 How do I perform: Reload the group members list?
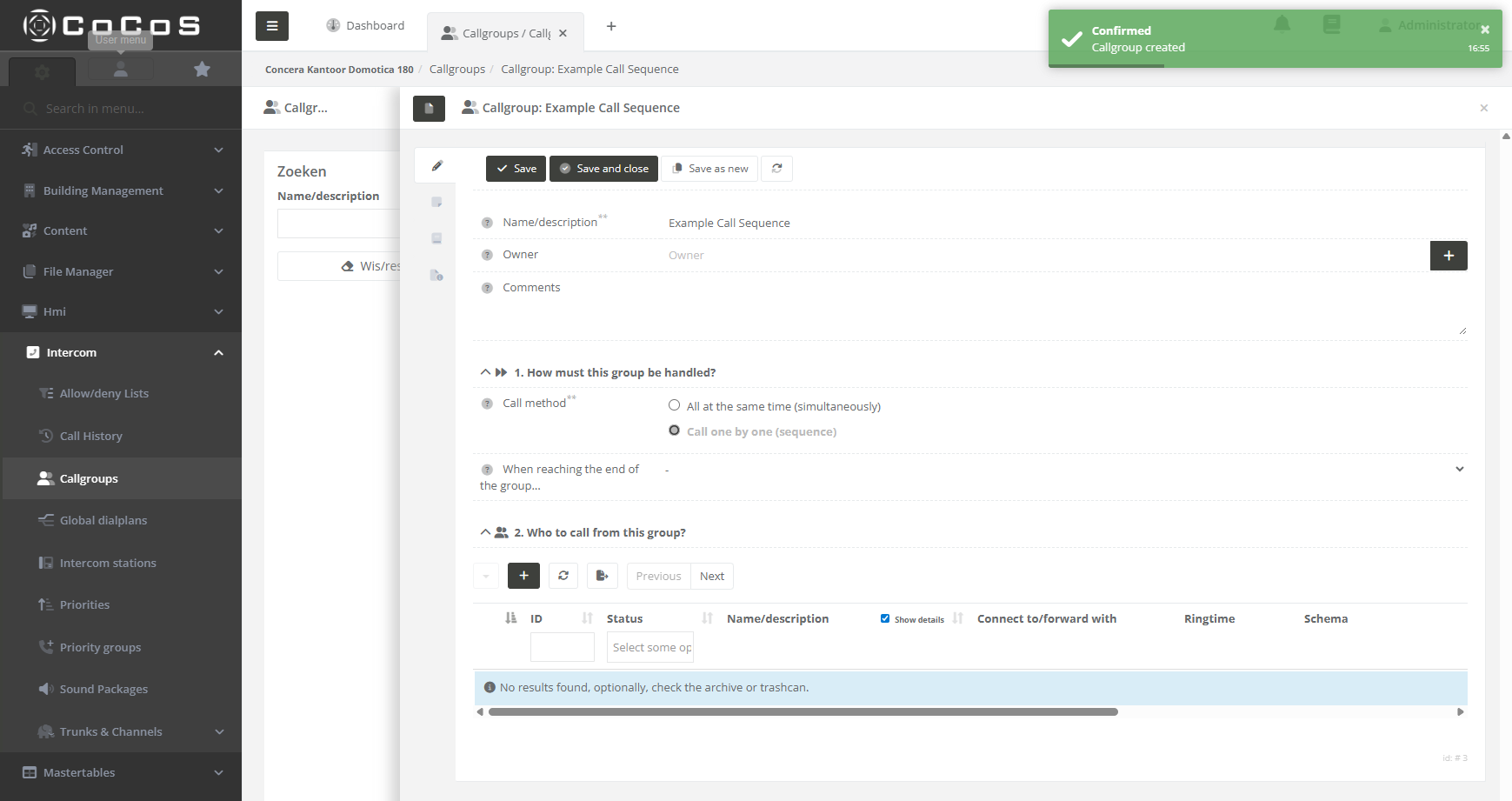[x=563, y=576]
